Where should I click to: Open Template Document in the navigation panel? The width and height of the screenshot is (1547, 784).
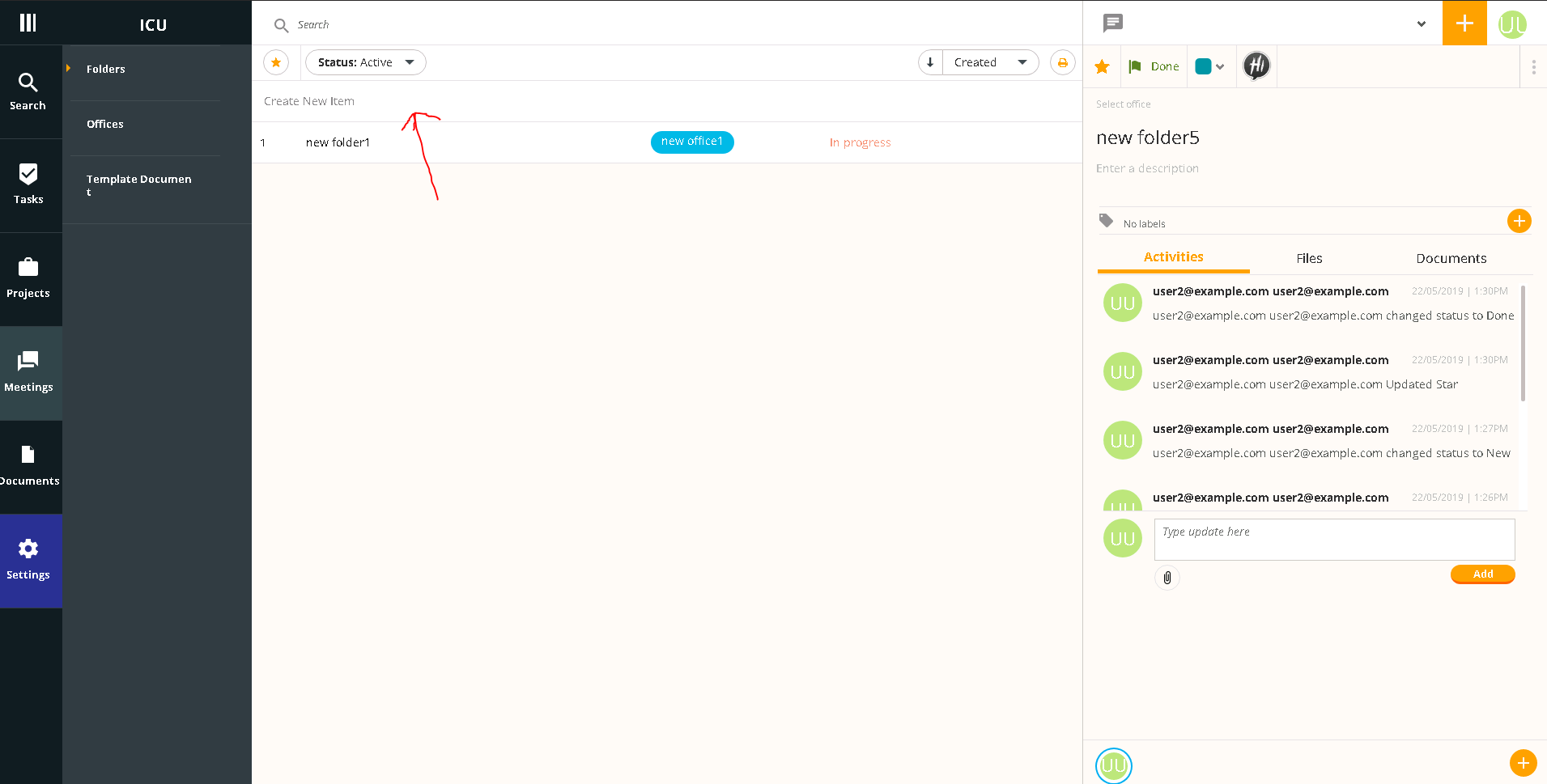pyautogui.click(x=139, y=184)
